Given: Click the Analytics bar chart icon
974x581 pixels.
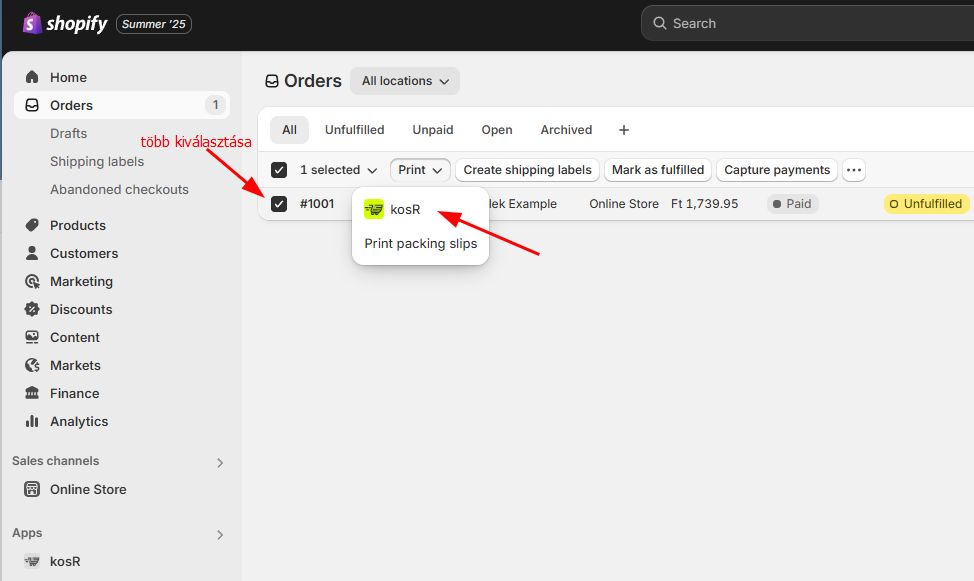Looking at the screenshot, I should (32, 421).
